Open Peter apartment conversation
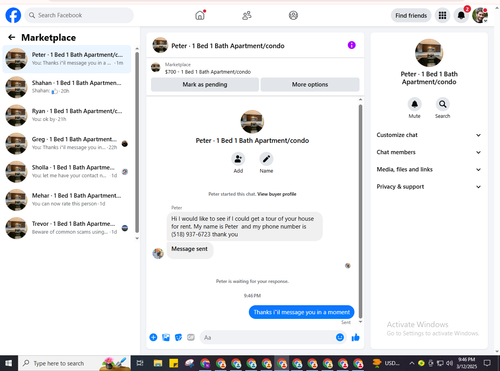Viewport: 500px width, 371px height. [x=67, y=59]
